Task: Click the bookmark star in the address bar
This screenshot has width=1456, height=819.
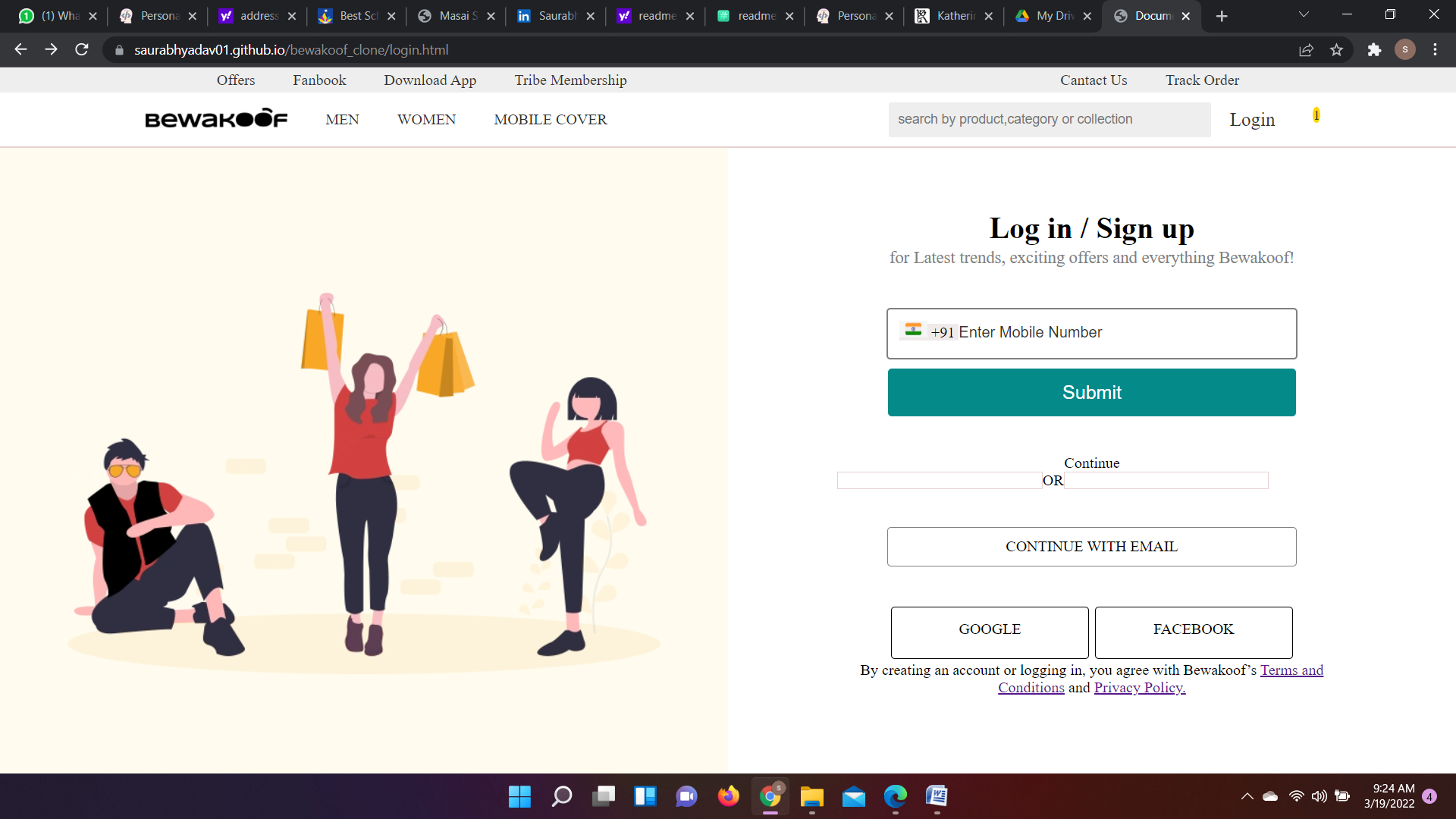Action: coord(1337,50)
